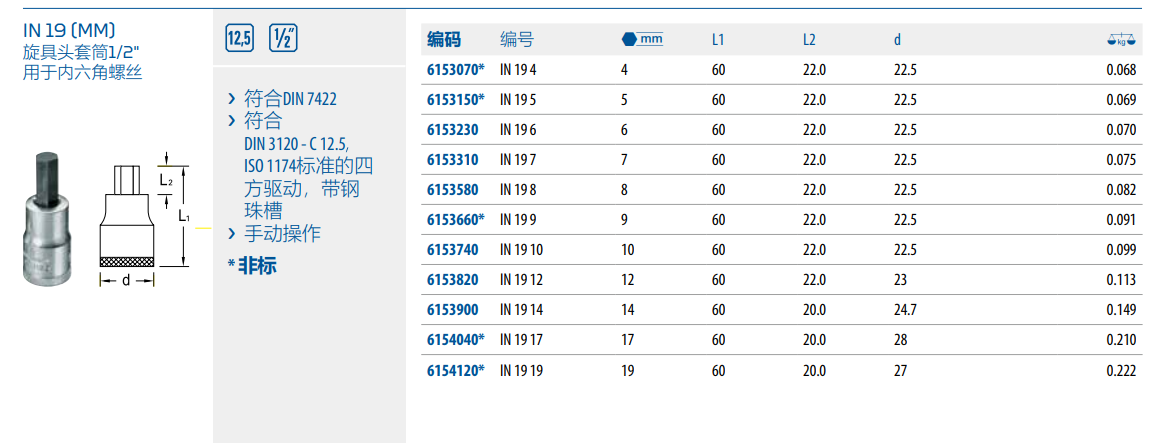Open product code 6153580
Image resolution: width=1163 pixels, height=443 pixels.
(x=452, y=190)
